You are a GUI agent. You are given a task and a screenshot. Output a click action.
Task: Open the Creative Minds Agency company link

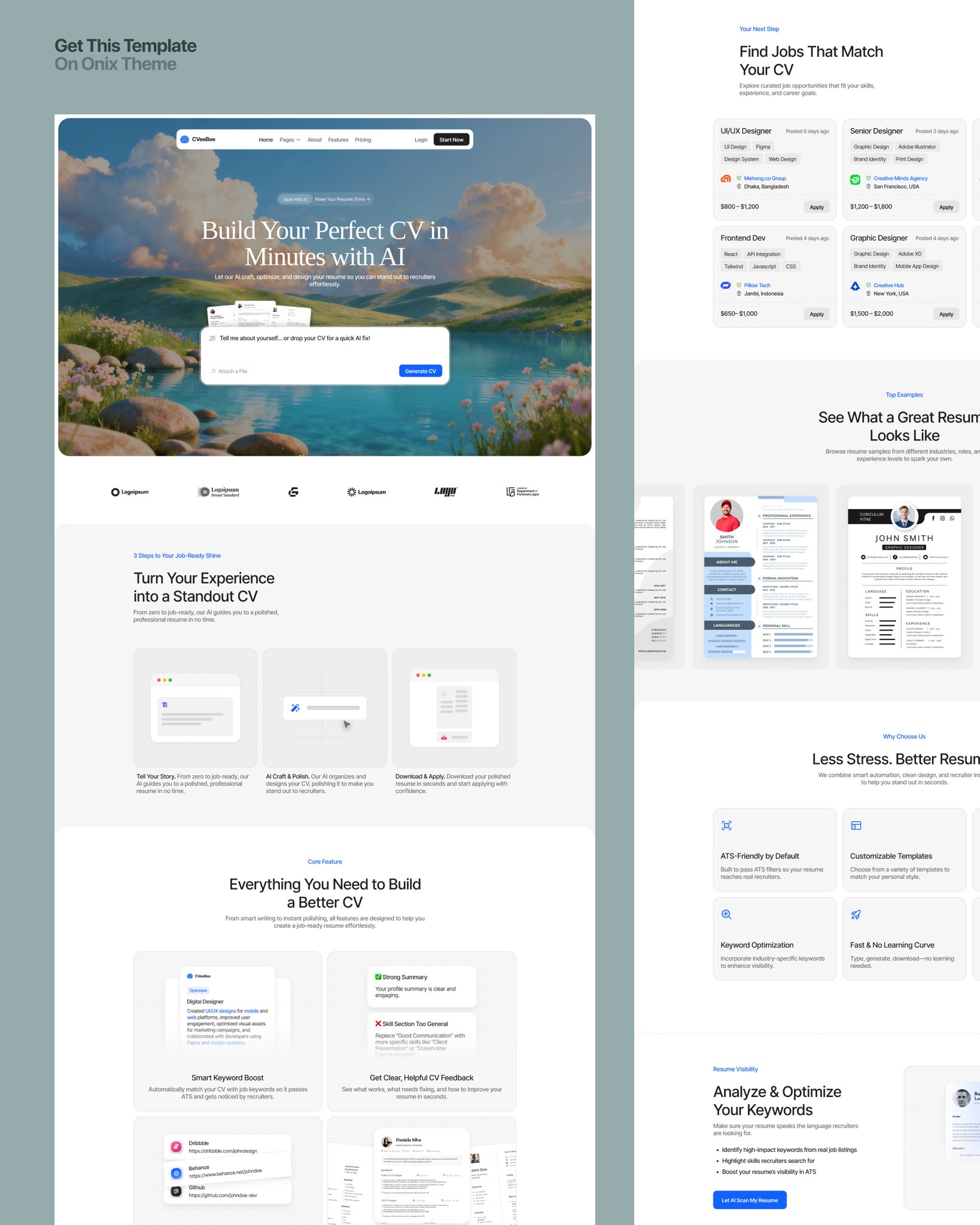pos(900,178)
